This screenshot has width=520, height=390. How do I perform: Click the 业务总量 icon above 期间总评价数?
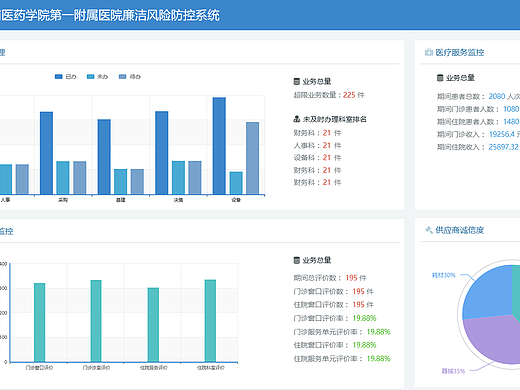pyautogui.click(x=296, y=260)
